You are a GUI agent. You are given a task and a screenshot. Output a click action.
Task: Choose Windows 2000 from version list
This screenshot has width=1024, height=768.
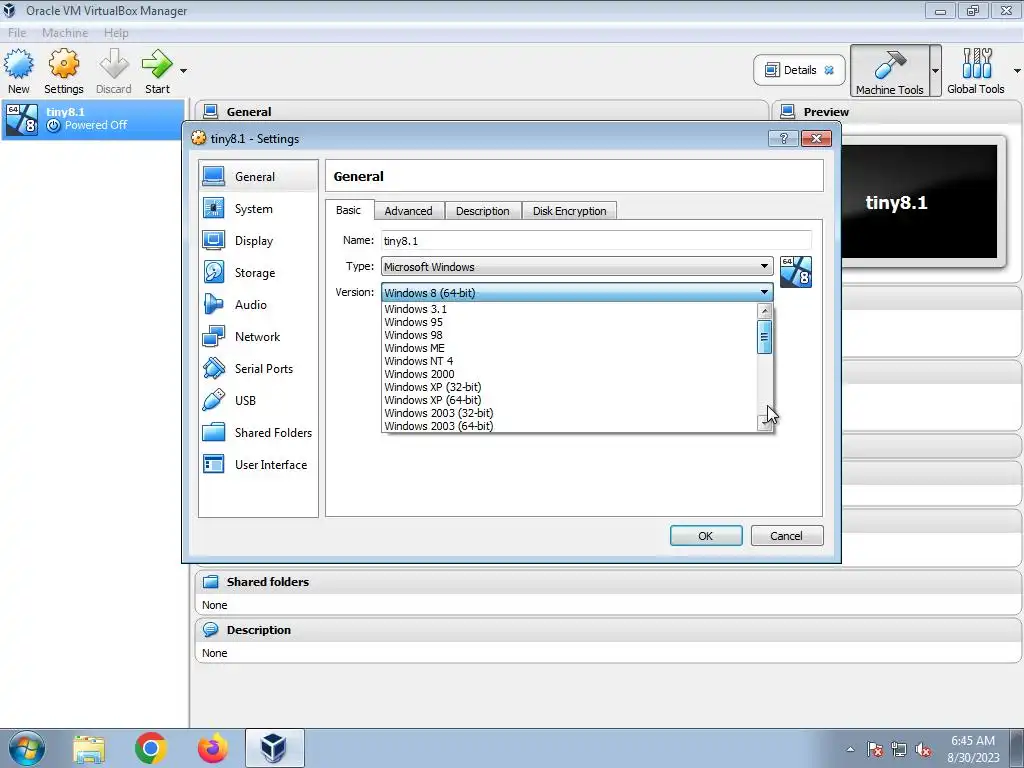(569, 374)
